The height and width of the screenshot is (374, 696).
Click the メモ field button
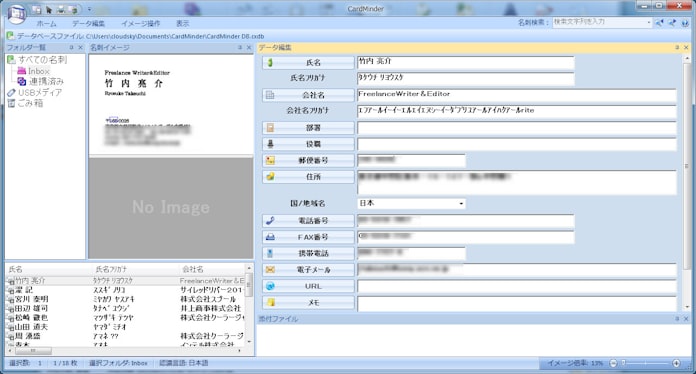tap(308, 303)
